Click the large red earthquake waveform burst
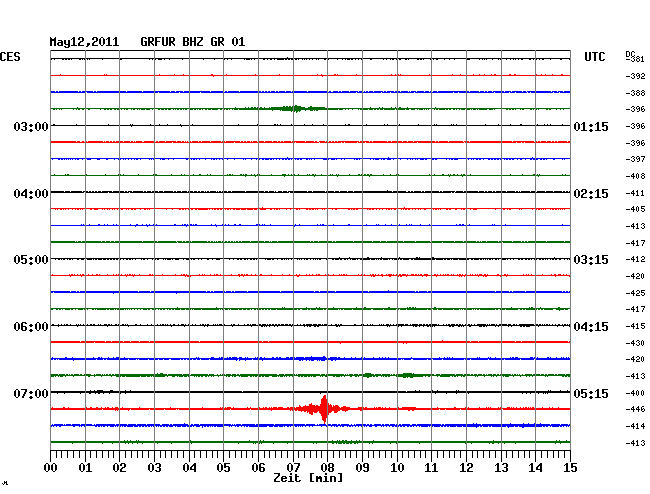 coord(323,409)
